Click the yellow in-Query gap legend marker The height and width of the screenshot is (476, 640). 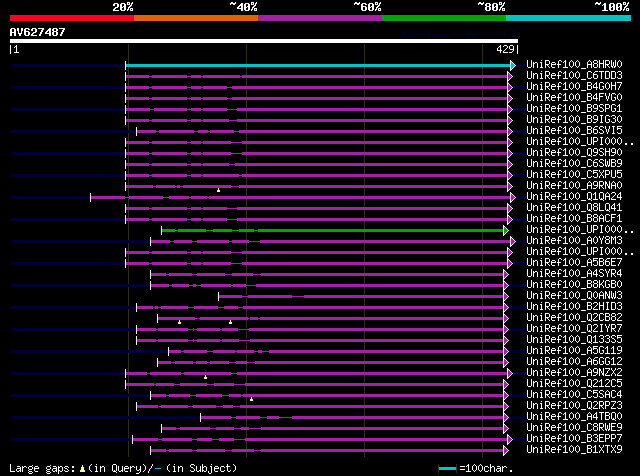tap(82, 469)
